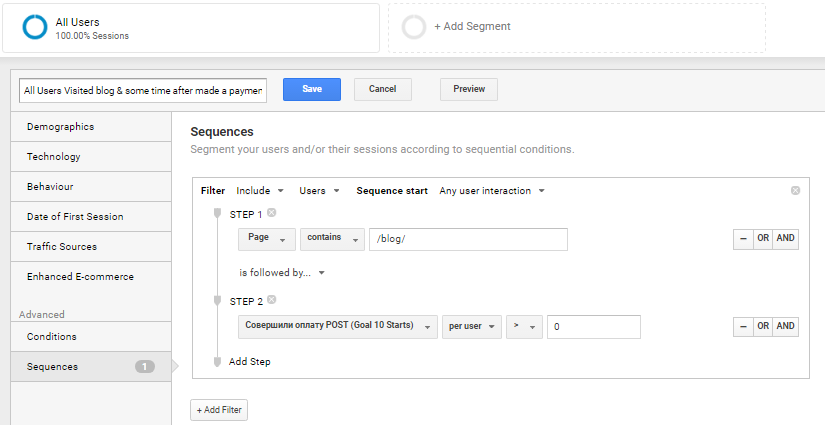Click the /blog/ page value field
This screenshot has height=425, width=825.
[468, 239]
